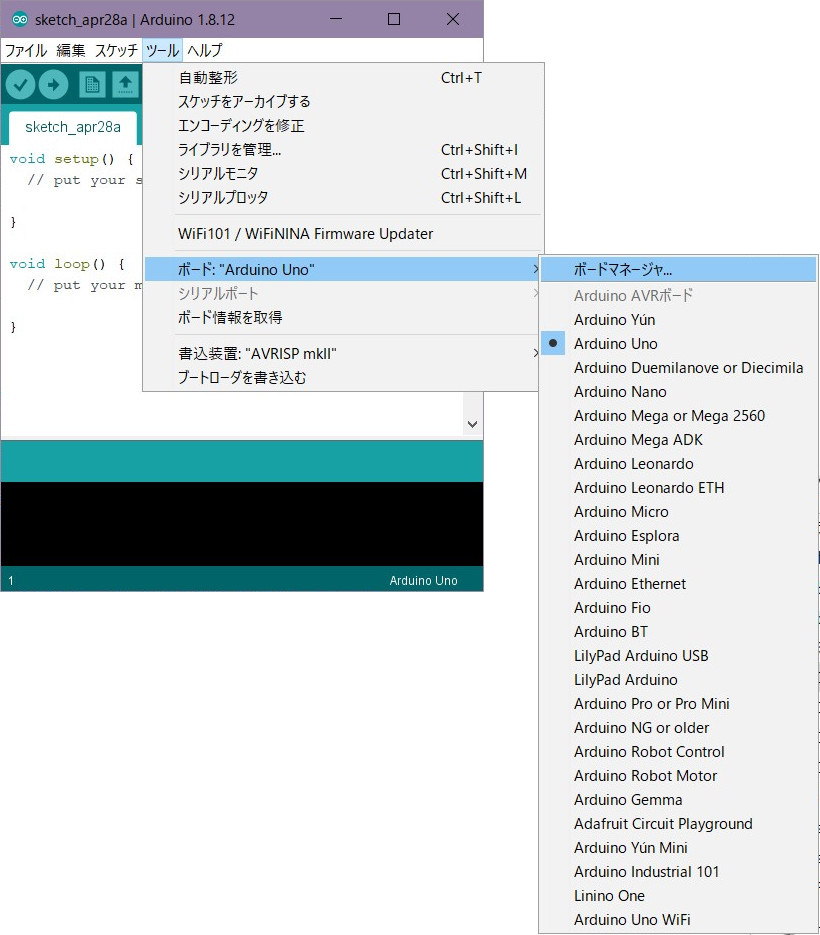820x935 pixels.
Task: Select Arduino Mega or Mega 2560
Action: [x=677, y=416]
